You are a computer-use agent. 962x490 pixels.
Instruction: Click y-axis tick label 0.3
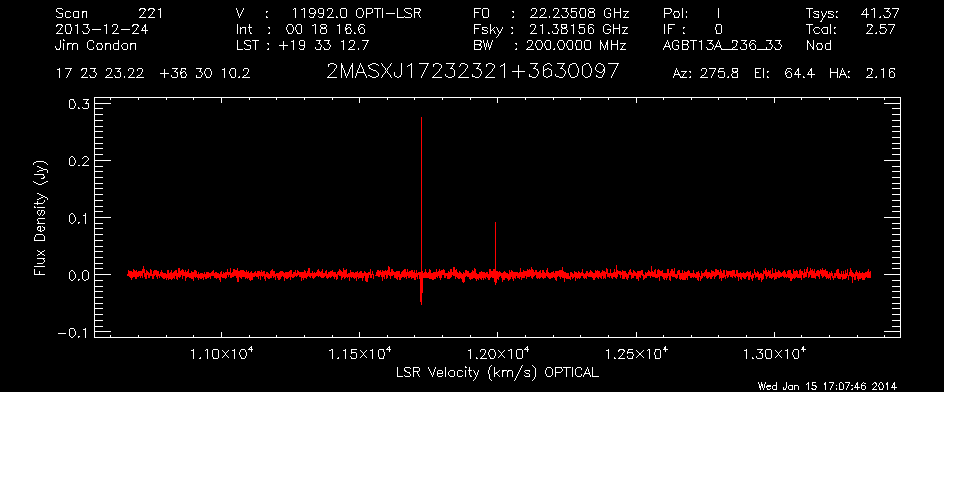tap(79, 104)
